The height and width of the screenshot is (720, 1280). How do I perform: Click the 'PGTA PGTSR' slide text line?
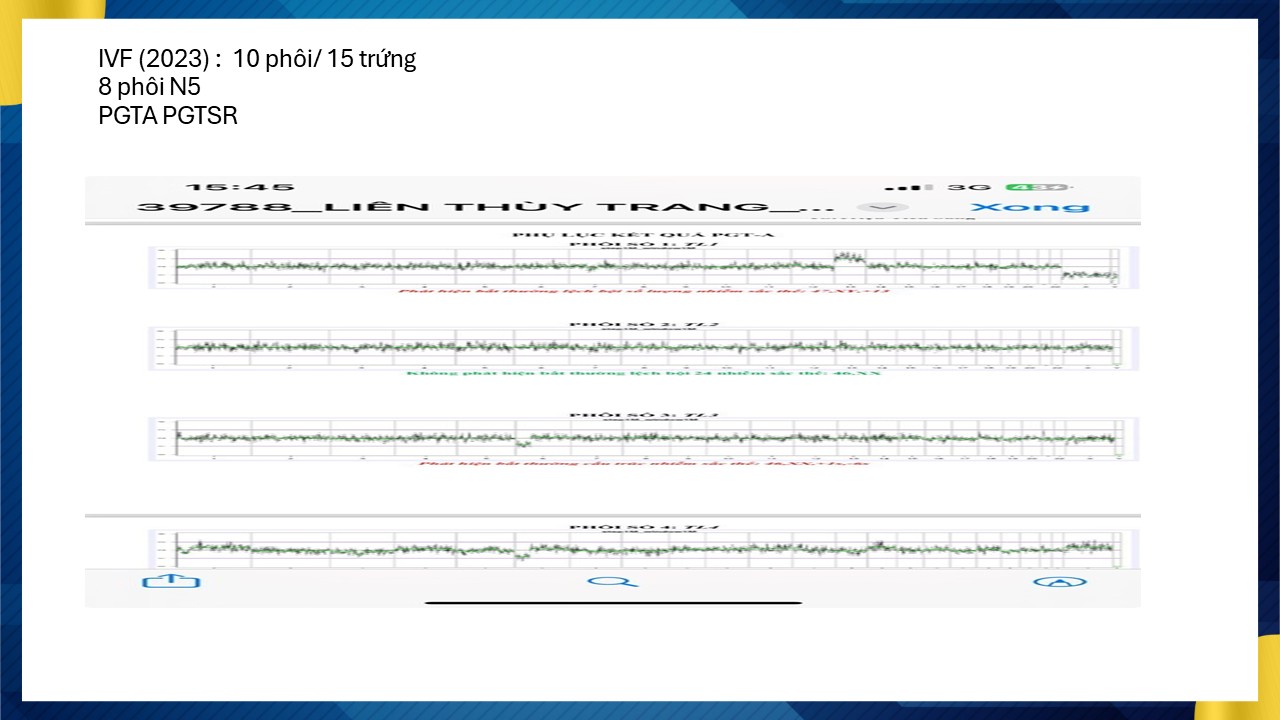(x=168, y=116)
